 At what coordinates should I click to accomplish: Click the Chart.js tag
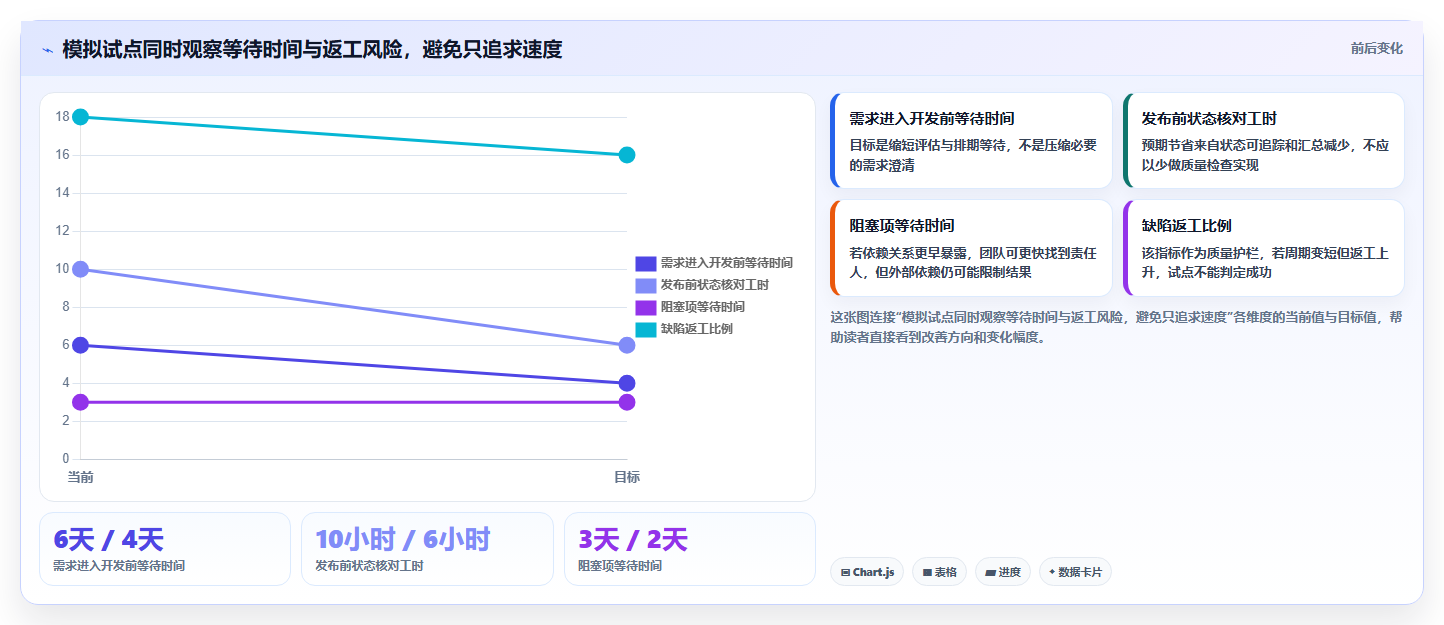pyautogui.click(x=867, y=572)
